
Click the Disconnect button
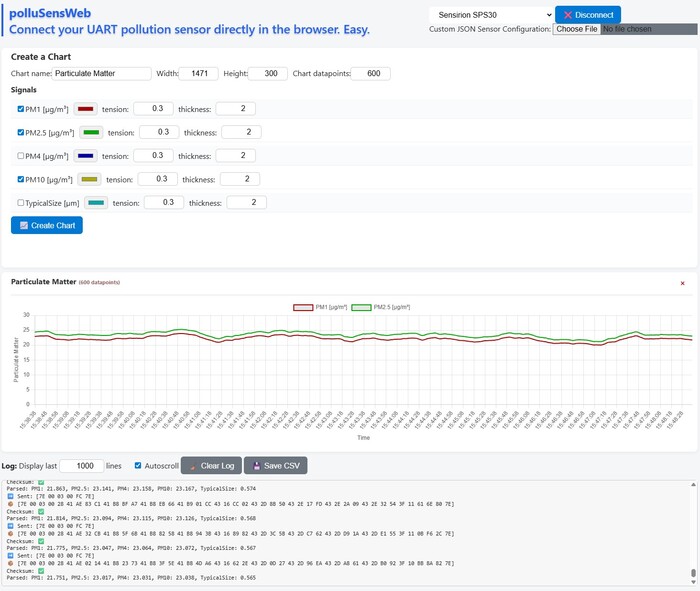(x=588, y=15)
